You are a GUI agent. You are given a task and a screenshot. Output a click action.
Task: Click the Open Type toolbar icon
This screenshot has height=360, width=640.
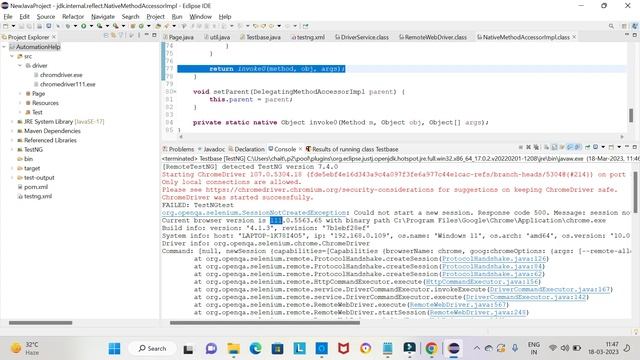pos(158,26)
